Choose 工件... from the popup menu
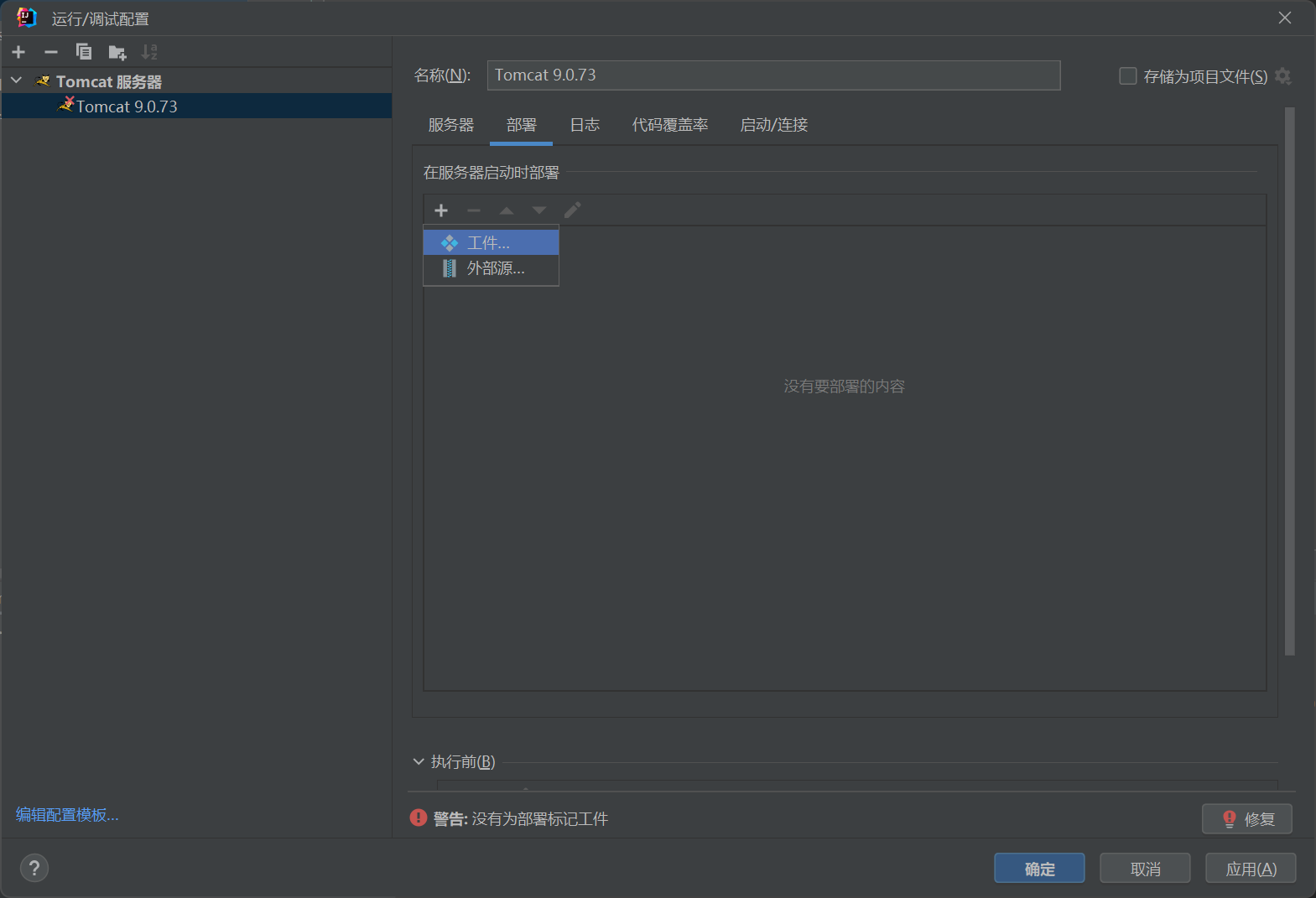This screenshot has width=1316, height=898. coord(492,243)
